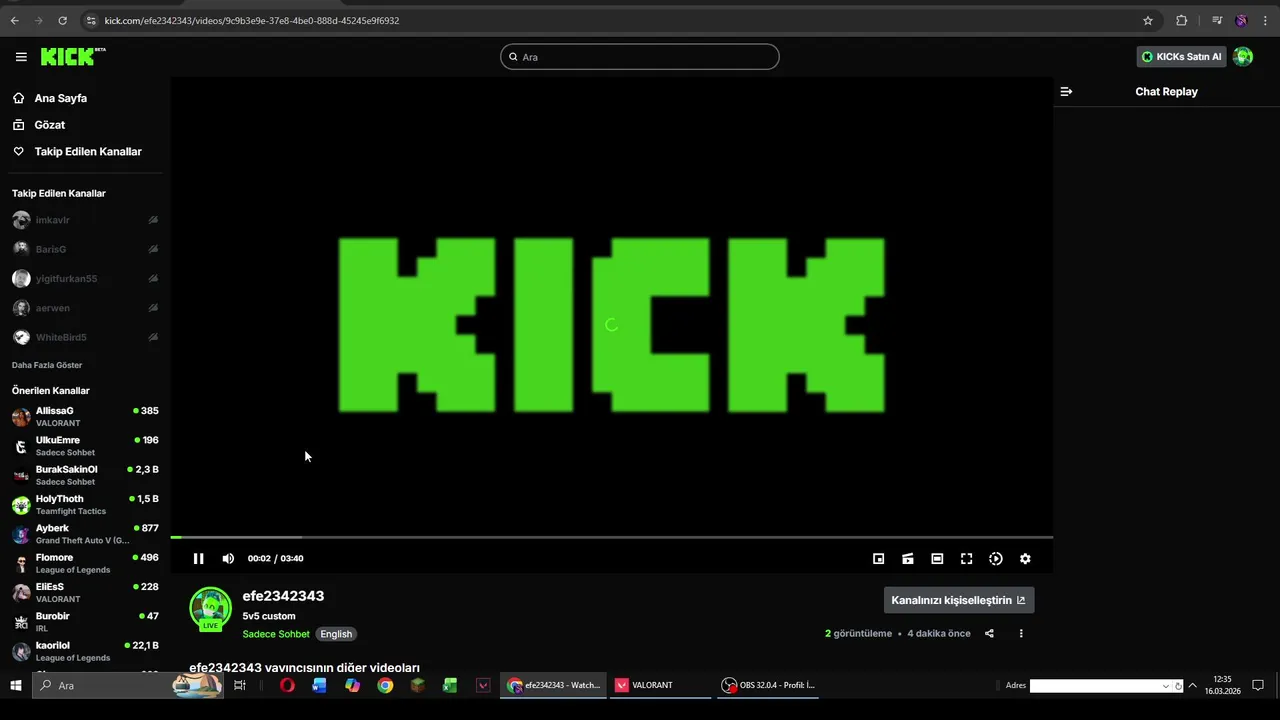Screen dimensions: 1280x720
Task: Open Chrome shortcut in taskbar
Action: (385, 685)
